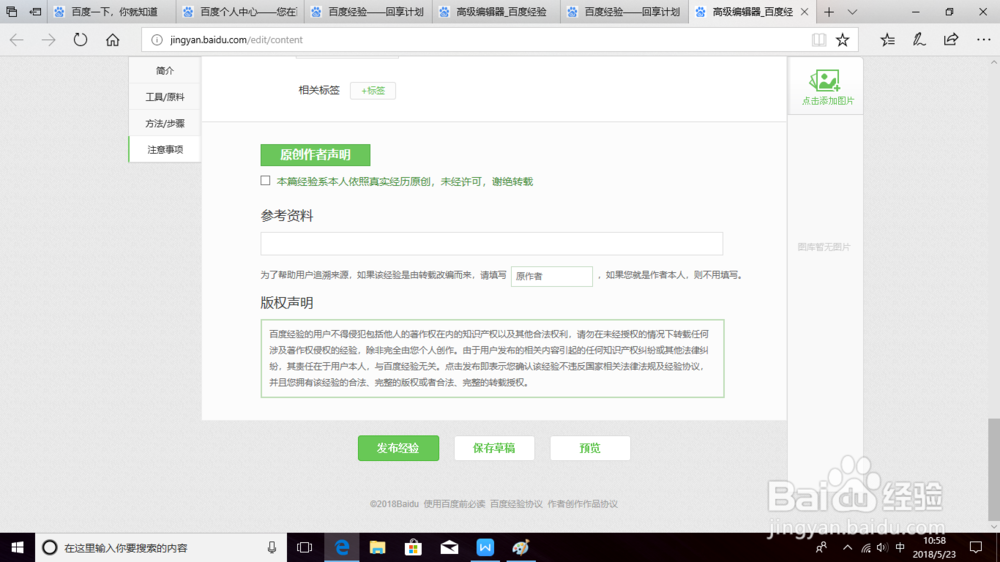This screenshot has width=1000, height=562.
Task: Click the browser forward arrow
Action: (x=48, y=40)
